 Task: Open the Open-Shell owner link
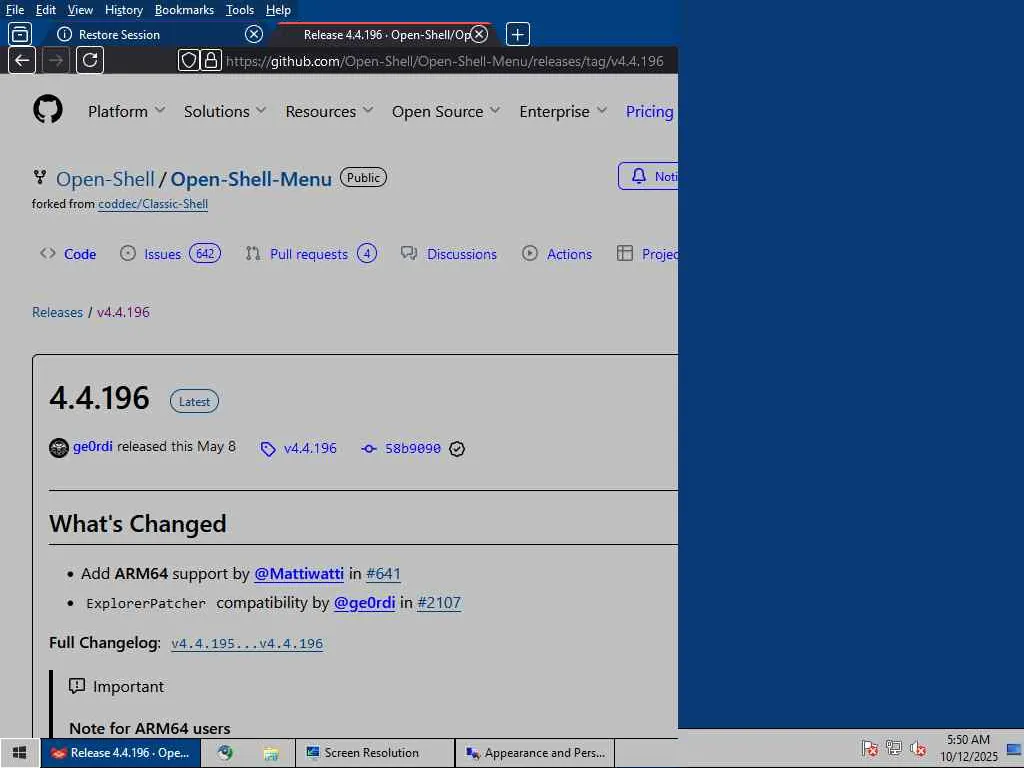105,179
